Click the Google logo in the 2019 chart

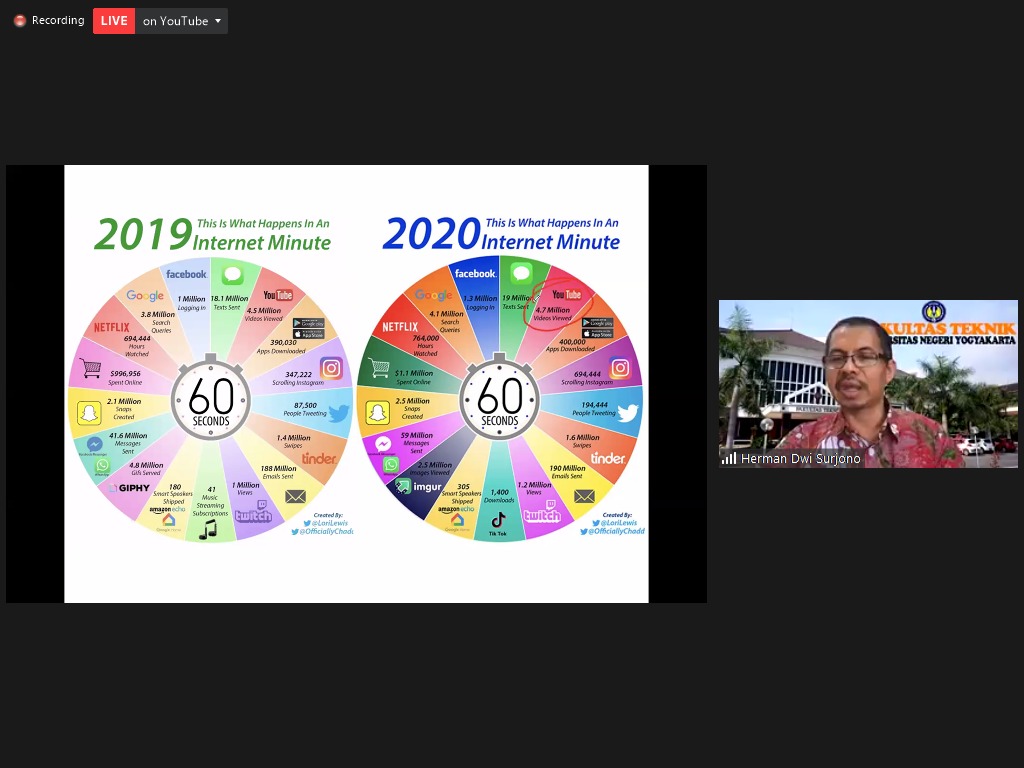click(x=145, y=296)
